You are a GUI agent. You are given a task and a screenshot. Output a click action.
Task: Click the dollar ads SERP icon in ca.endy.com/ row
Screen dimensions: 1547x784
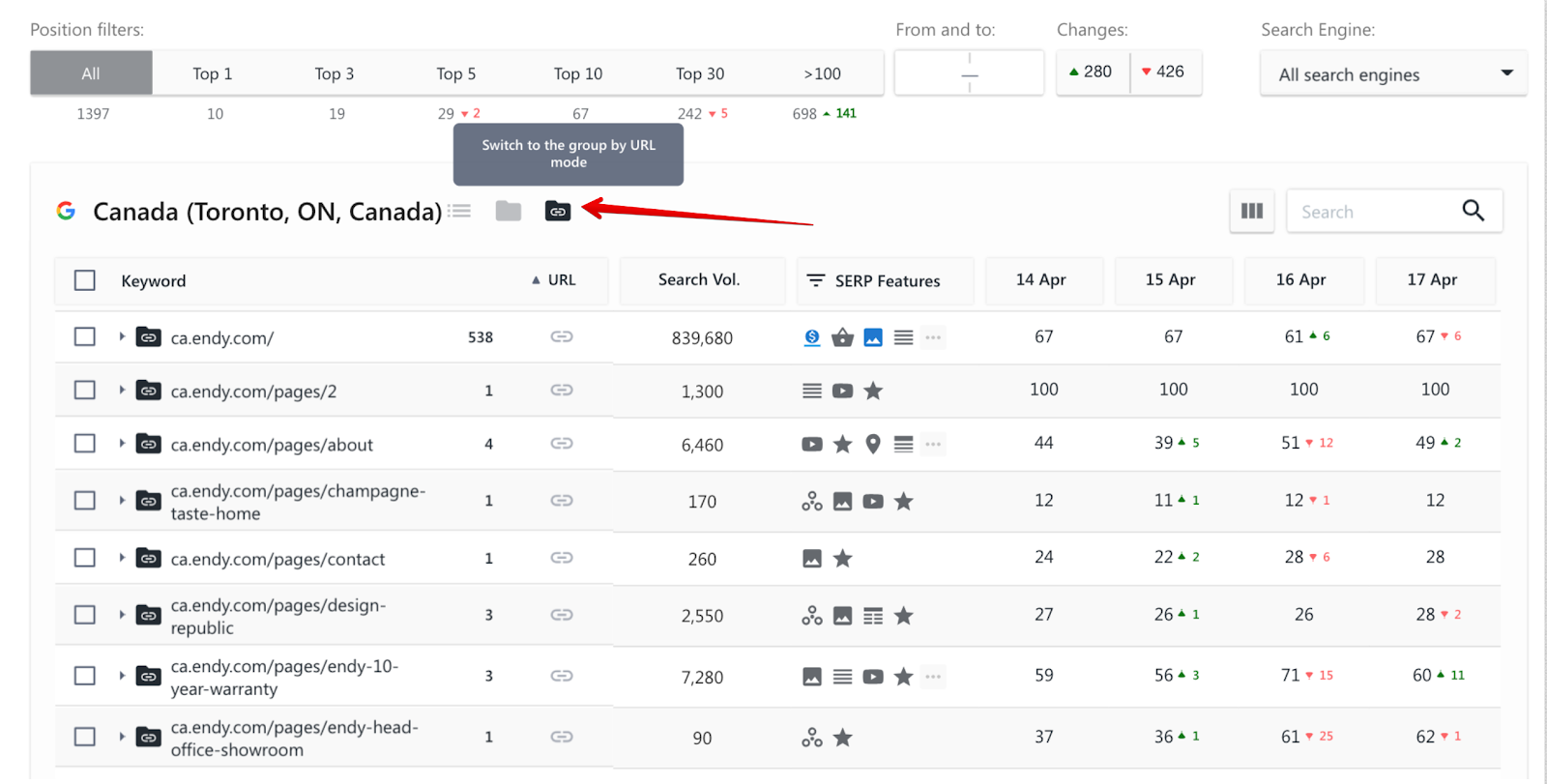(x=812, y=337)
